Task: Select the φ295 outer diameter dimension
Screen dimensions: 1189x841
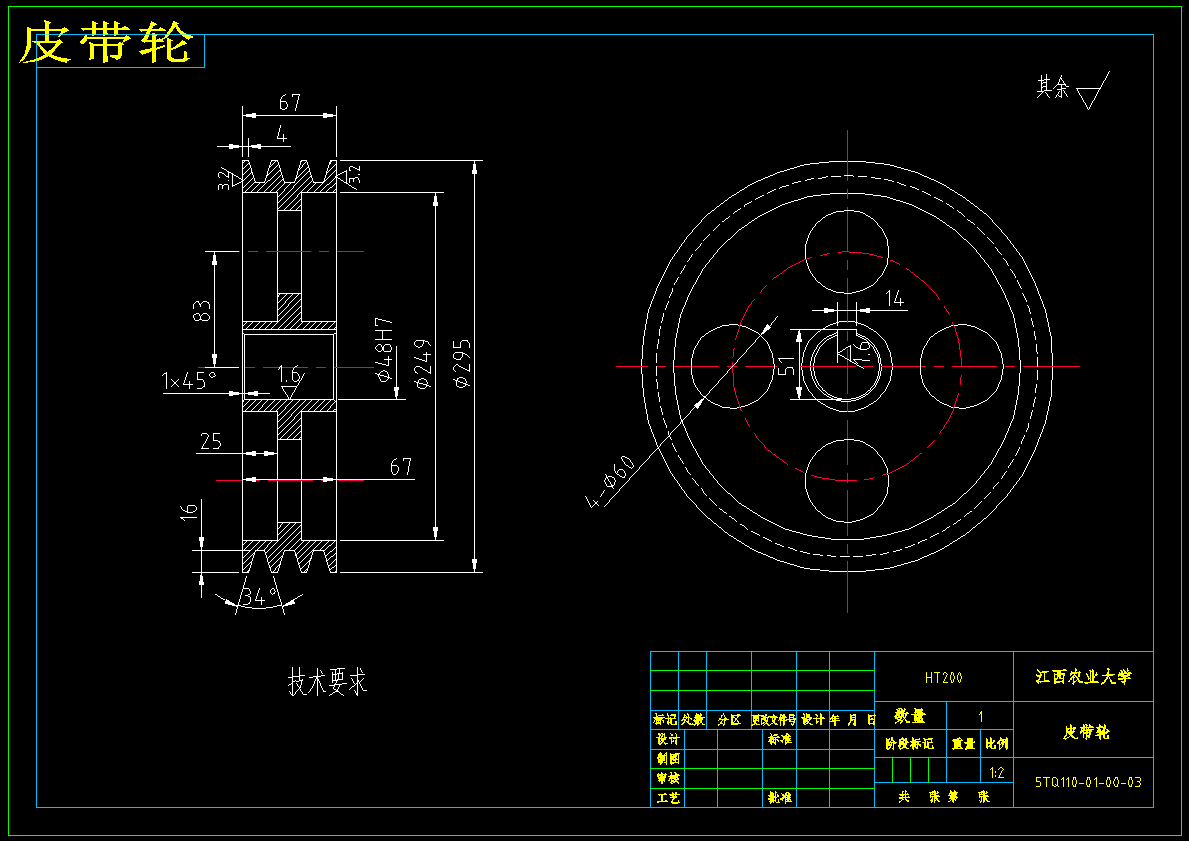Action: point(461,363)
